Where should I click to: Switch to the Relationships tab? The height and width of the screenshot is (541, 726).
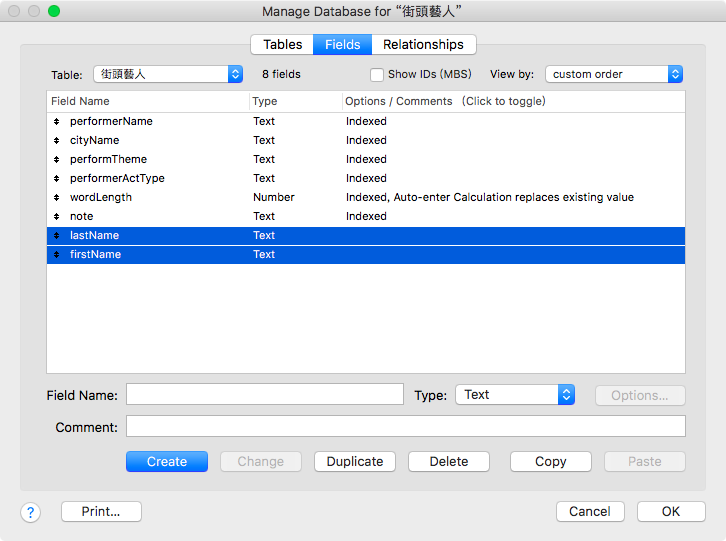(x=423, y=44)
